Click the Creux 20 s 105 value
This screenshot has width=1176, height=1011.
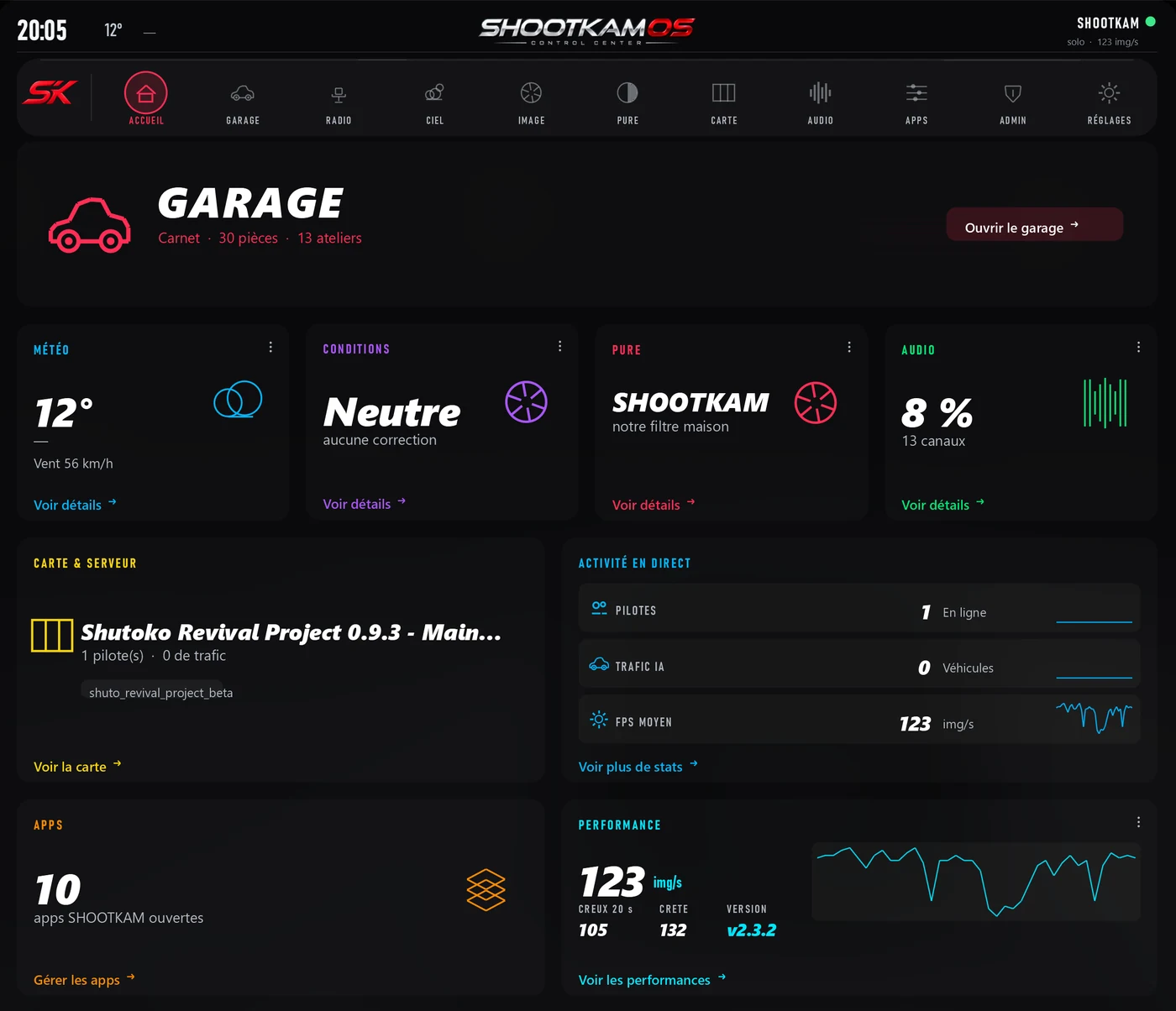point(593,930)
